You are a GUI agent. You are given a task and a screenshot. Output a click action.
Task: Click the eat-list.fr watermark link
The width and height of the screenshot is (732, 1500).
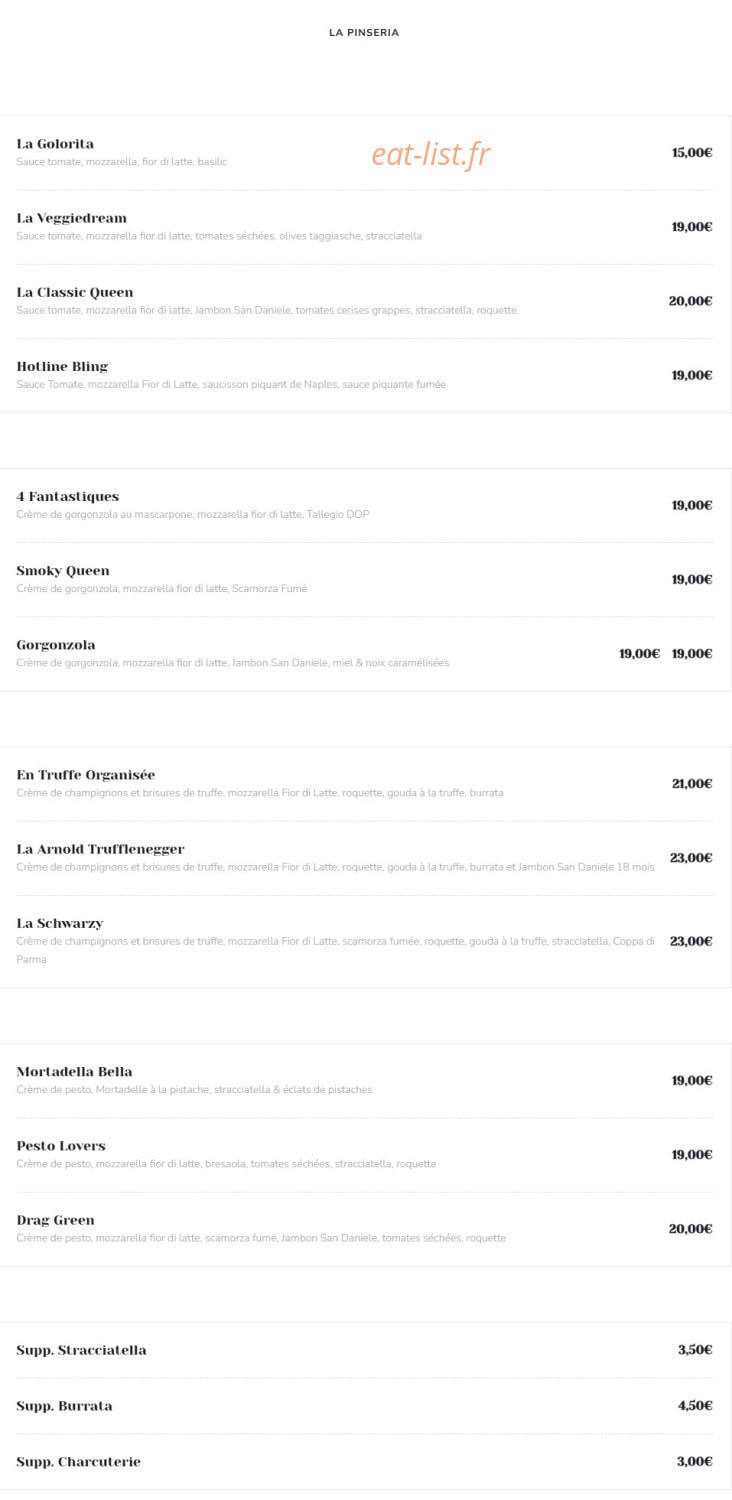(x=431, y=154)
